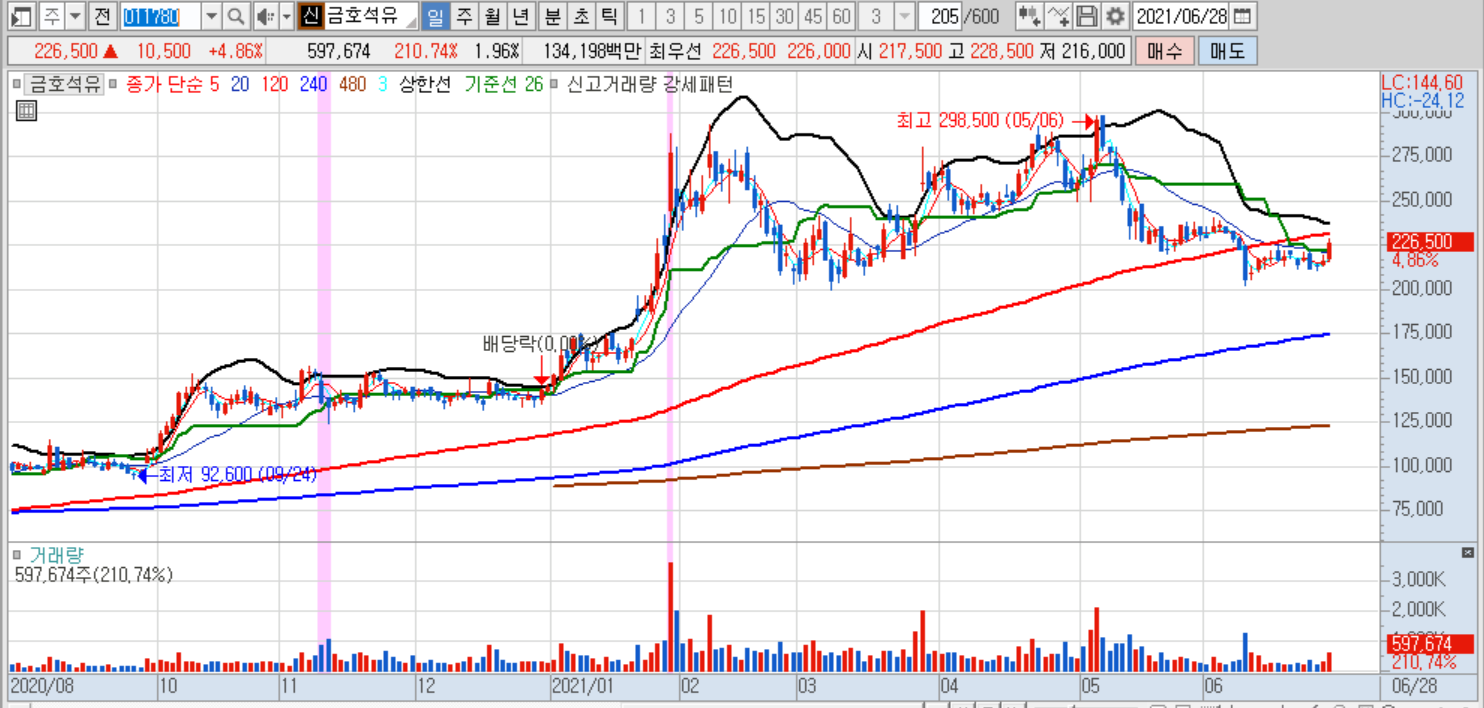1484x708 pixels.
Task: Open the custom interval dropdown arrow
Action: [903, 16]
